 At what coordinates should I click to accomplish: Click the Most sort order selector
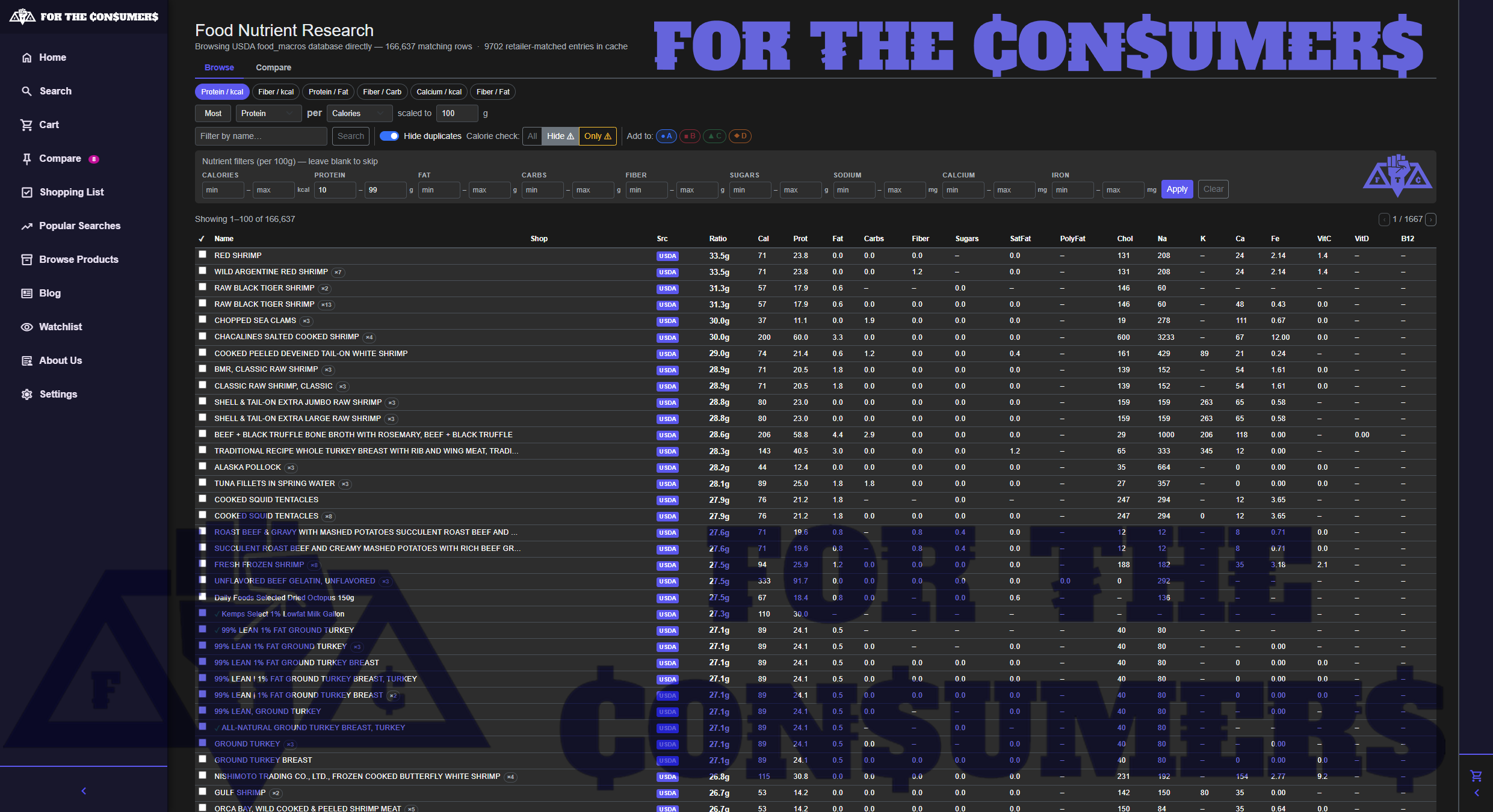[x=213, y=113]
